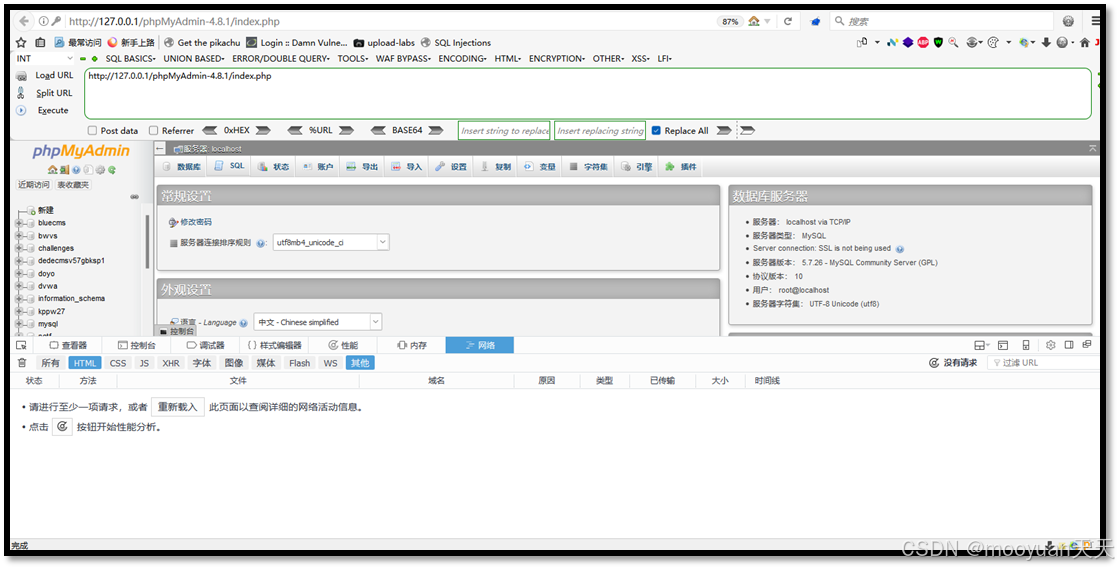
Task: Toggle the CSS network filter
Action: 118,363
